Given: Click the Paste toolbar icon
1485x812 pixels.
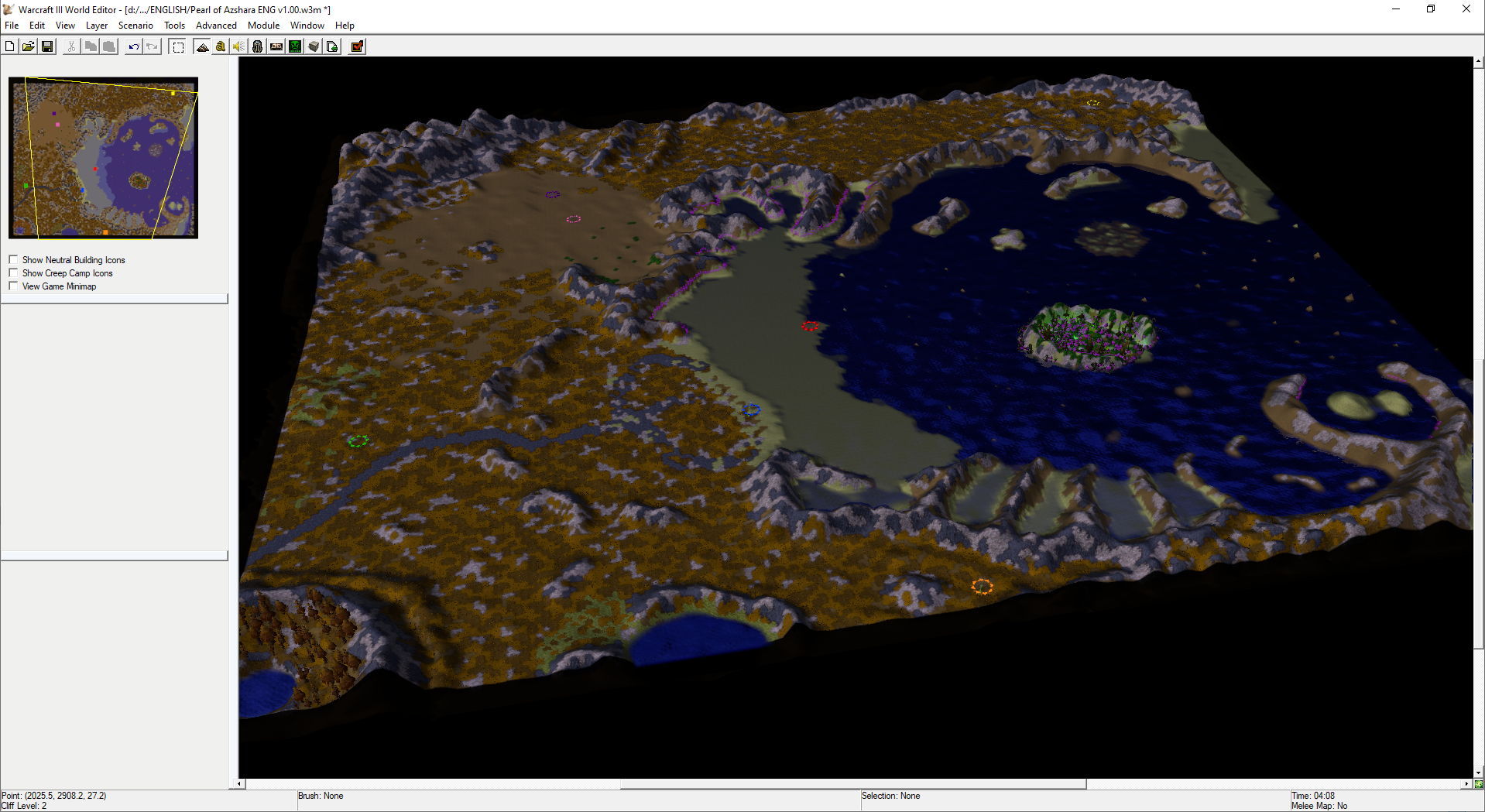Looking at the screenshot, I should tap(109, 46).
